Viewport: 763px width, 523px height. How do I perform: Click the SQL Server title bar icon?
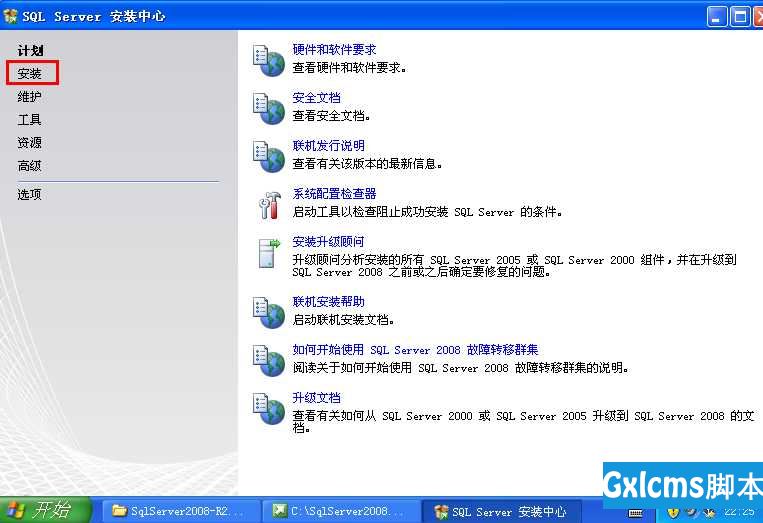pyautogui.click(x=10, y=16)
